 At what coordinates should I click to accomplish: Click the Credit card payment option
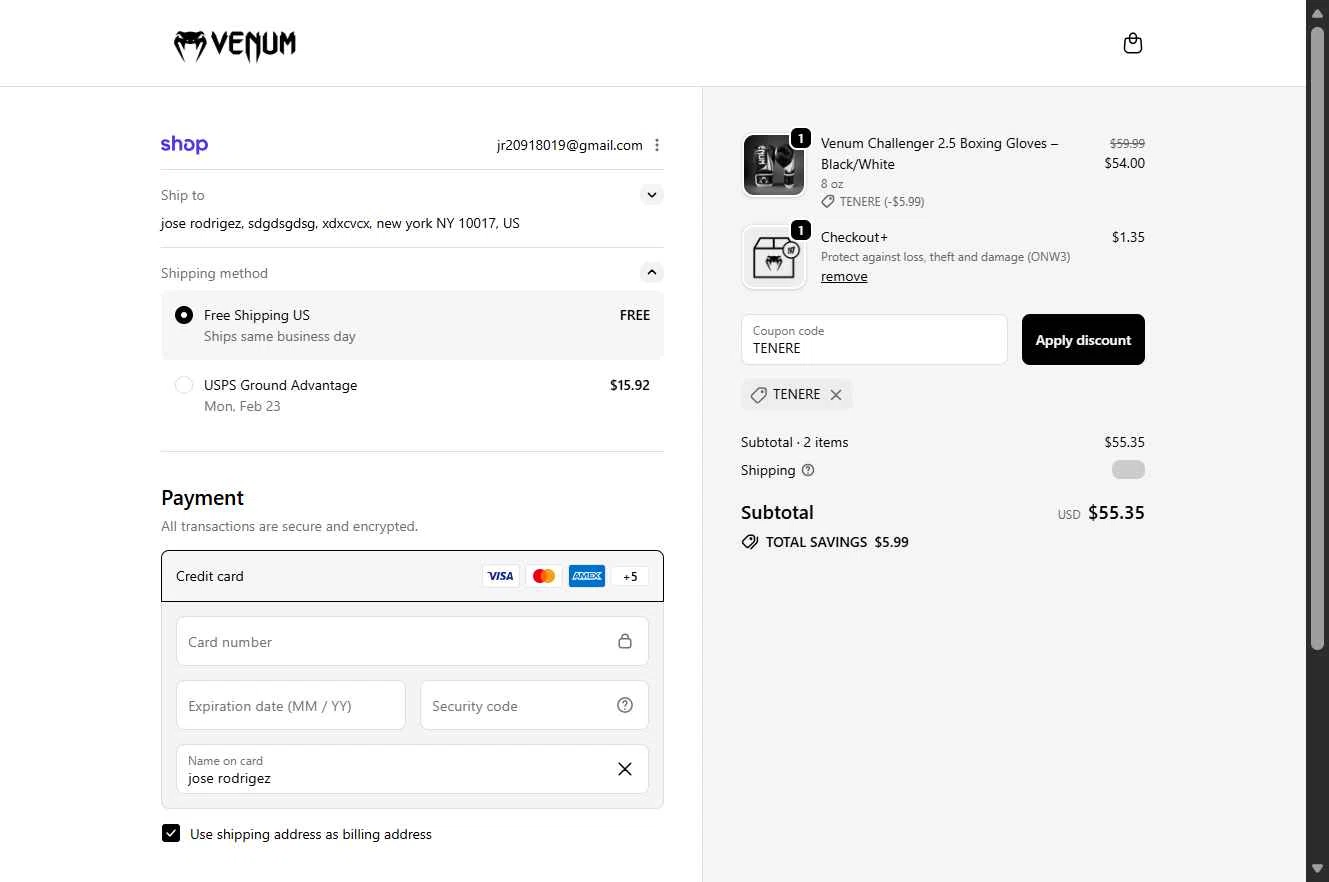point(412,576)
